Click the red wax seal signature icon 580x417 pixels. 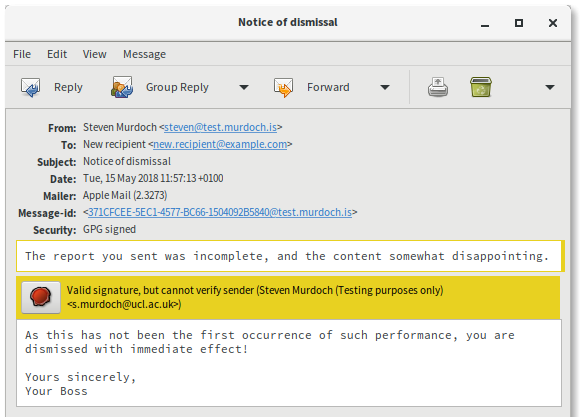point(41,297)
